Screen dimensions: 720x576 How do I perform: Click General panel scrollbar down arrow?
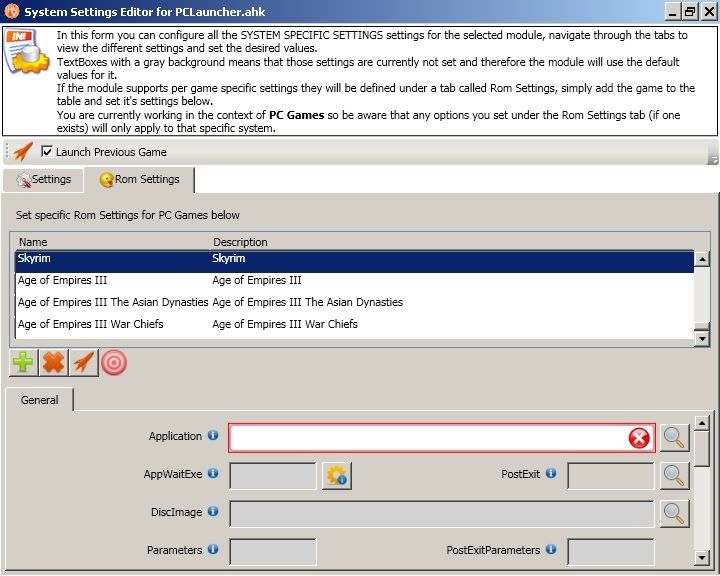pos(702,558)
